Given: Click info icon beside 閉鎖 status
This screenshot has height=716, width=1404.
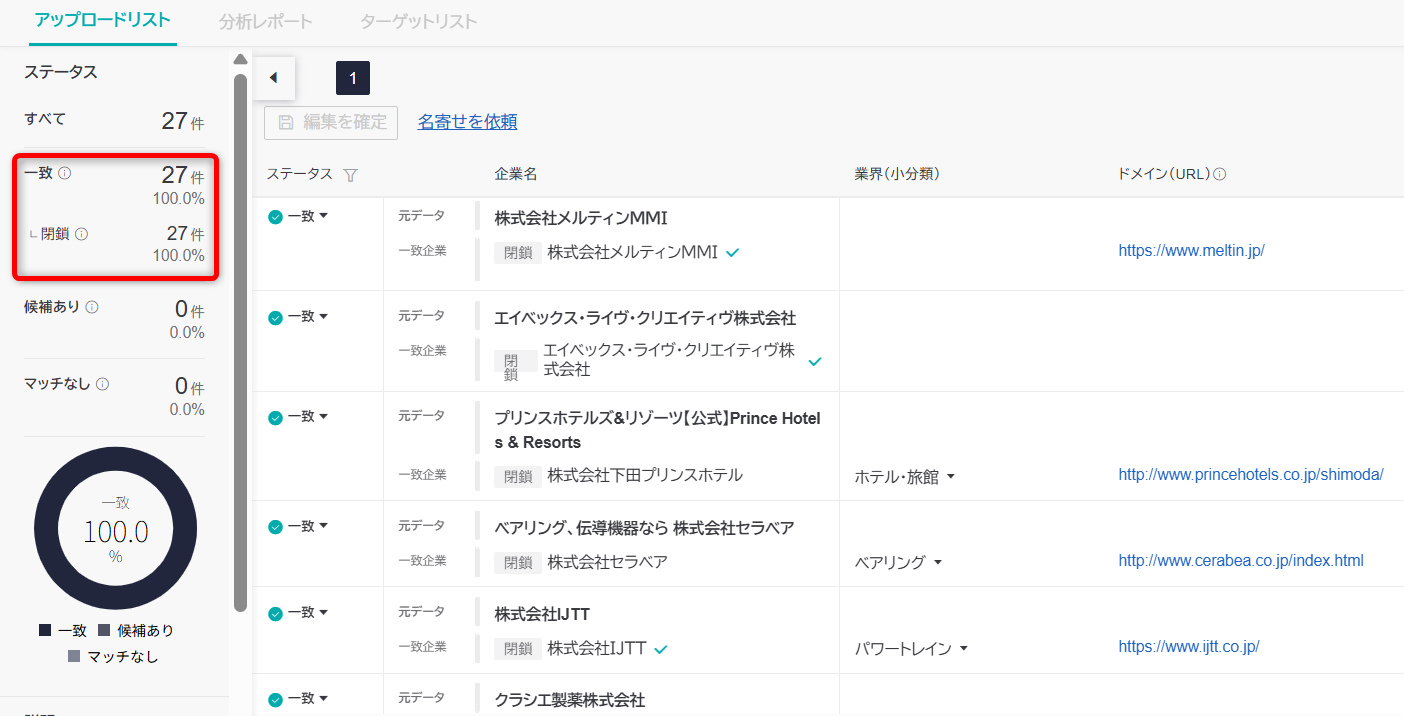Looking at the screenshot, I should [82, 234].
